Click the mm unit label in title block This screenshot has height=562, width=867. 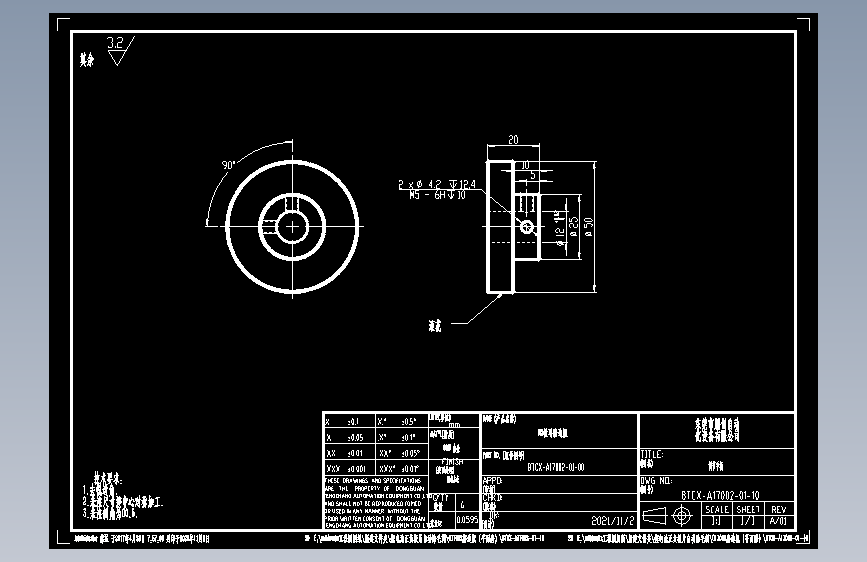[x=455, y=425]
